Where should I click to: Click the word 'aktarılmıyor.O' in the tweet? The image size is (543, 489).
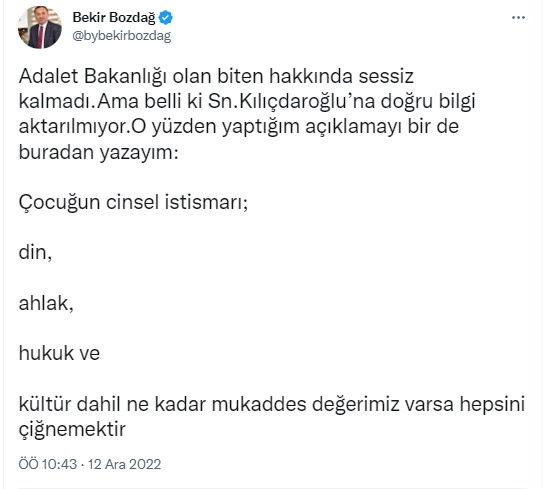click(82, 127)
